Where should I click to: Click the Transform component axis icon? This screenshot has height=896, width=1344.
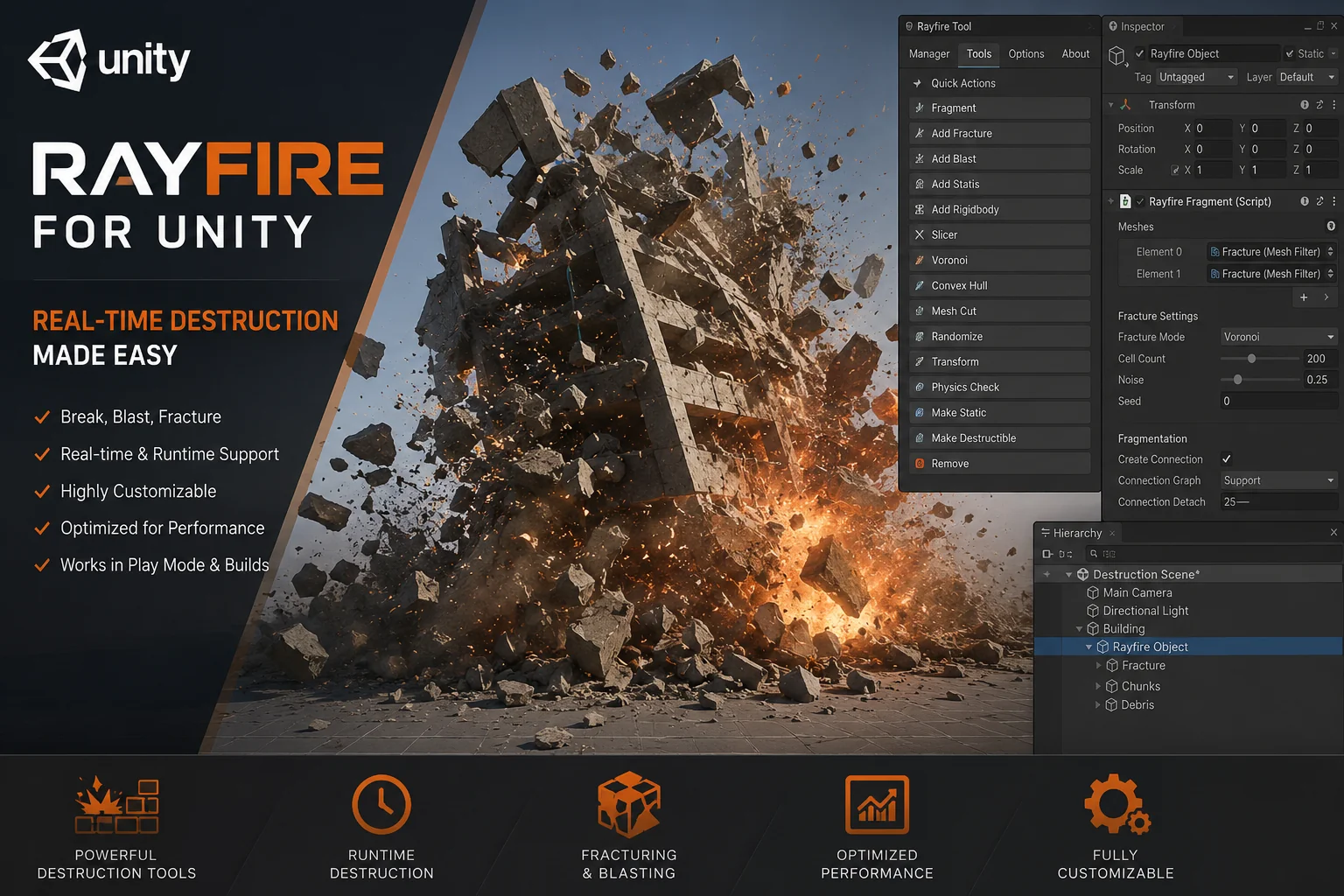(x=1126, y=104)
